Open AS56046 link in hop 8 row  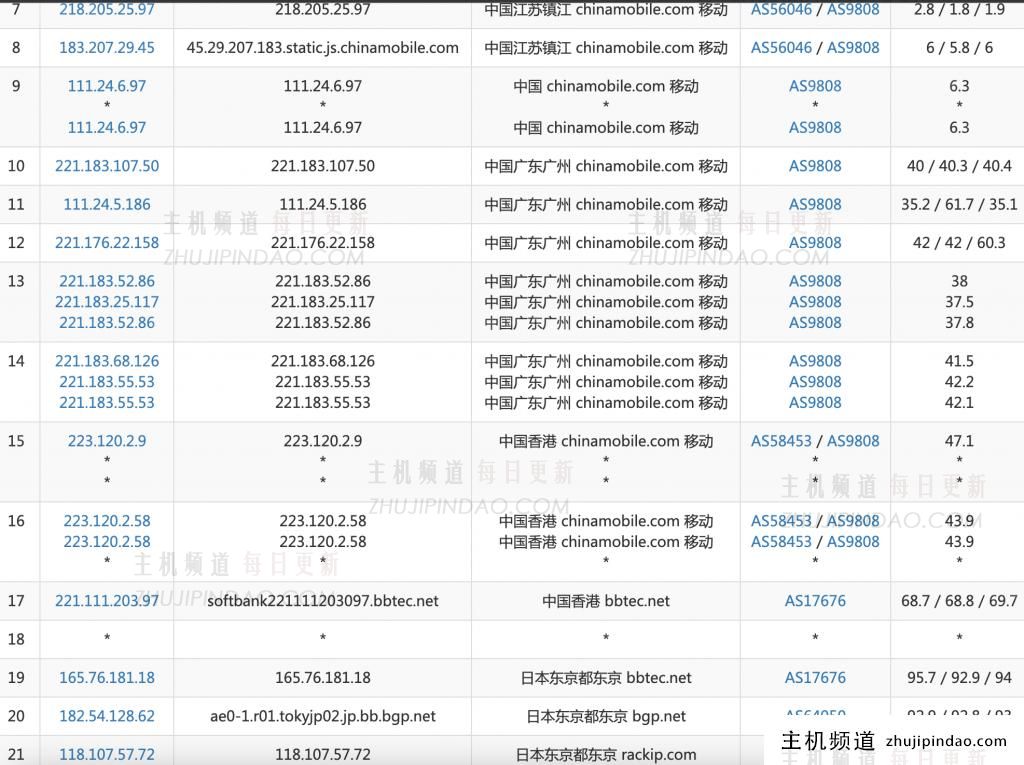pos(781,48)
